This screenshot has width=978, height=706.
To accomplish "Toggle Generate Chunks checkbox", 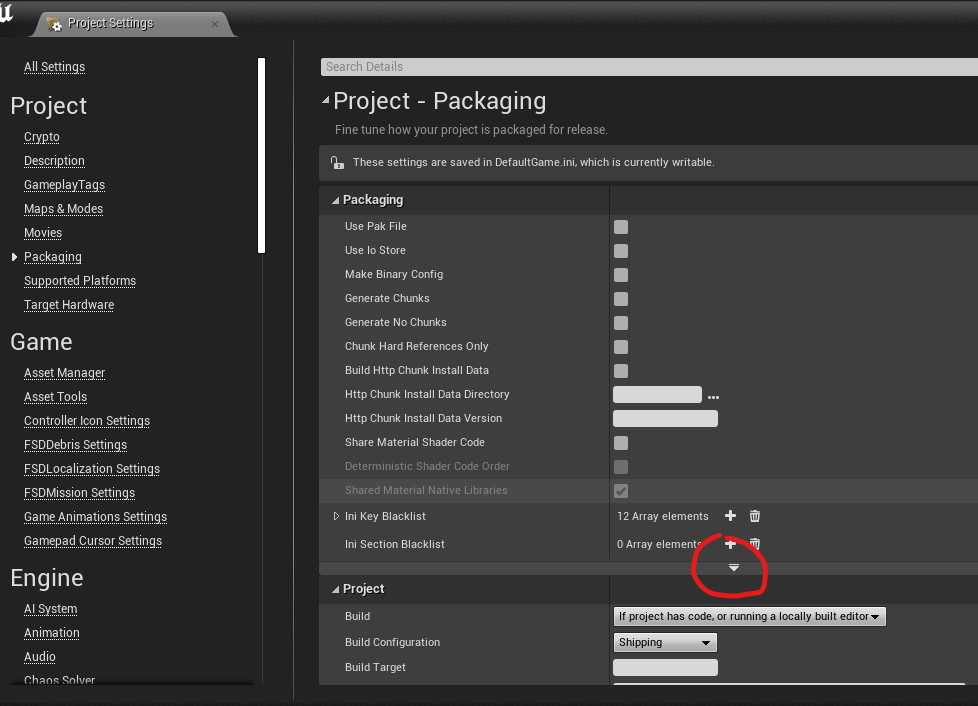I will [x=621, y=299].
